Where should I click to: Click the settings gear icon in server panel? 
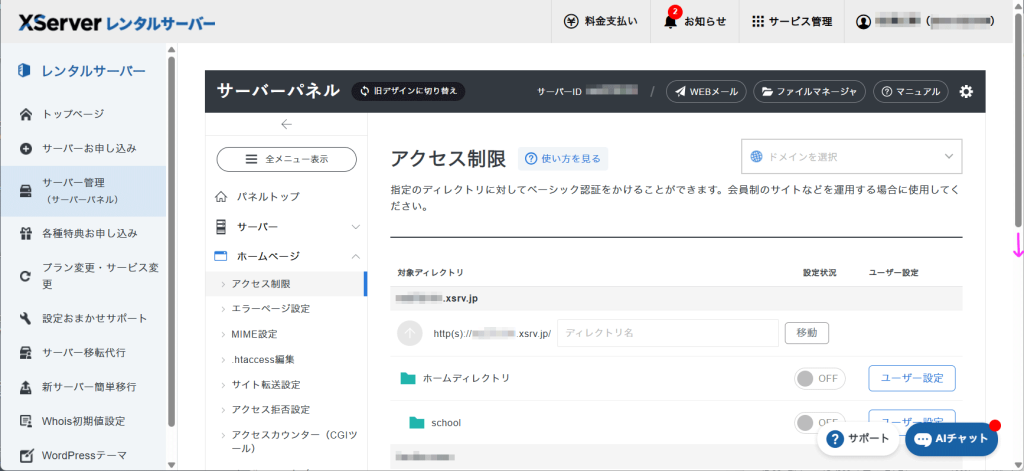click(965, 91)
